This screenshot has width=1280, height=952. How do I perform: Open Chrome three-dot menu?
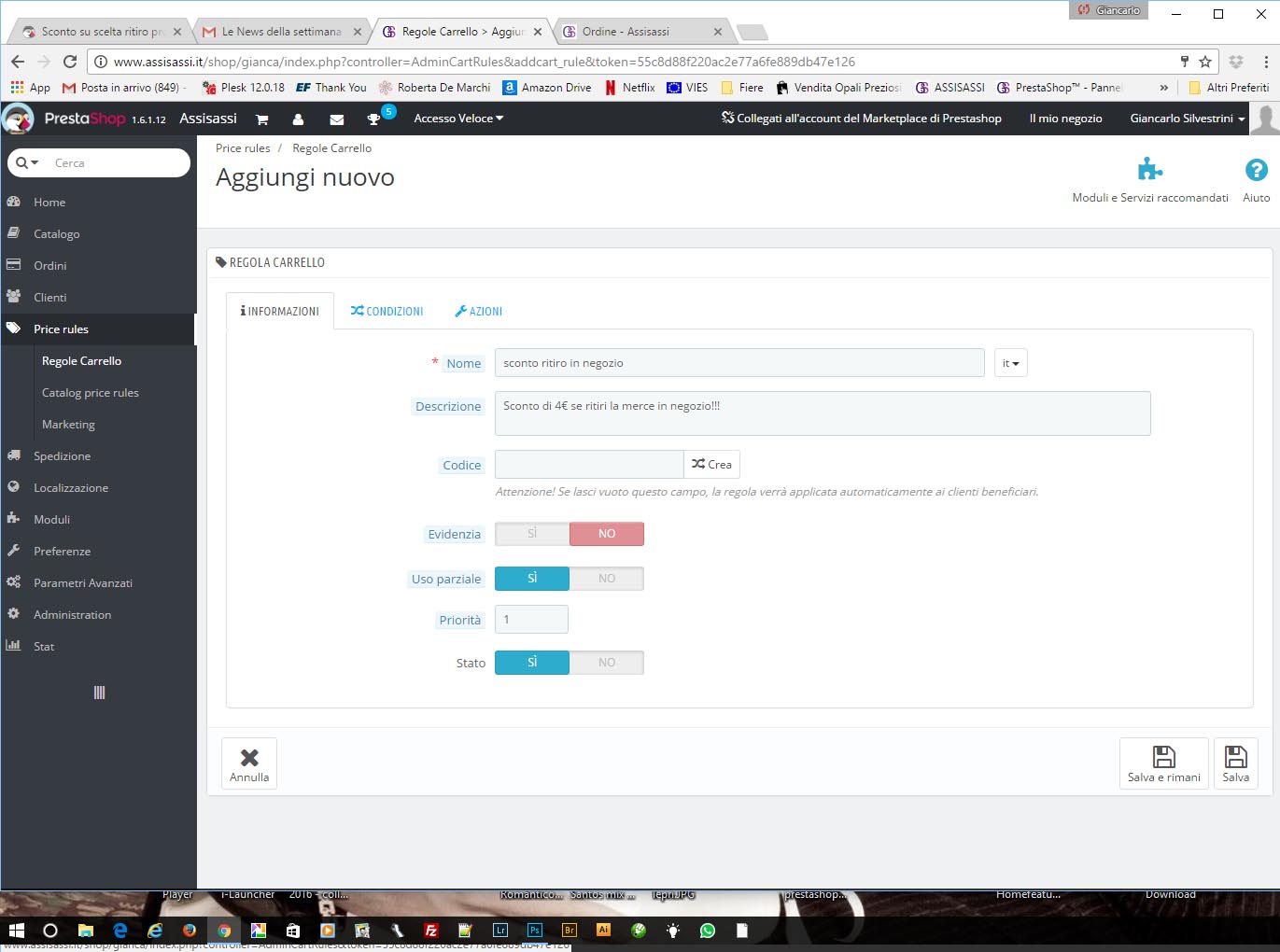tap(1266, 62)
